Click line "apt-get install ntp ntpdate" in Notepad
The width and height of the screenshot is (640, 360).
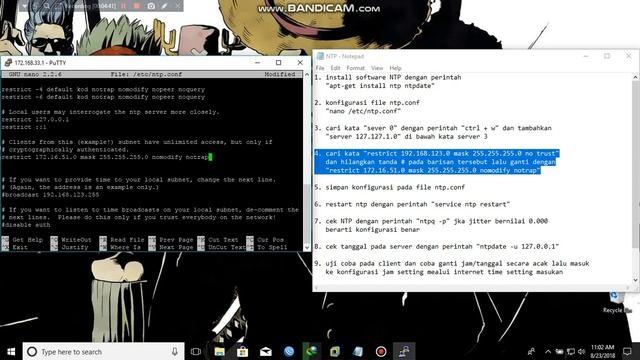click(380, 86)
